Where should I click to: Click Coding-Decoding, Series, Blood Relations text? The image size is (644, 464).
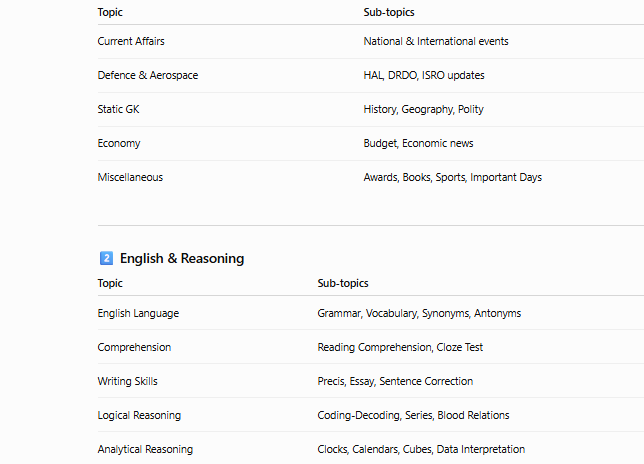pos(413,416)
